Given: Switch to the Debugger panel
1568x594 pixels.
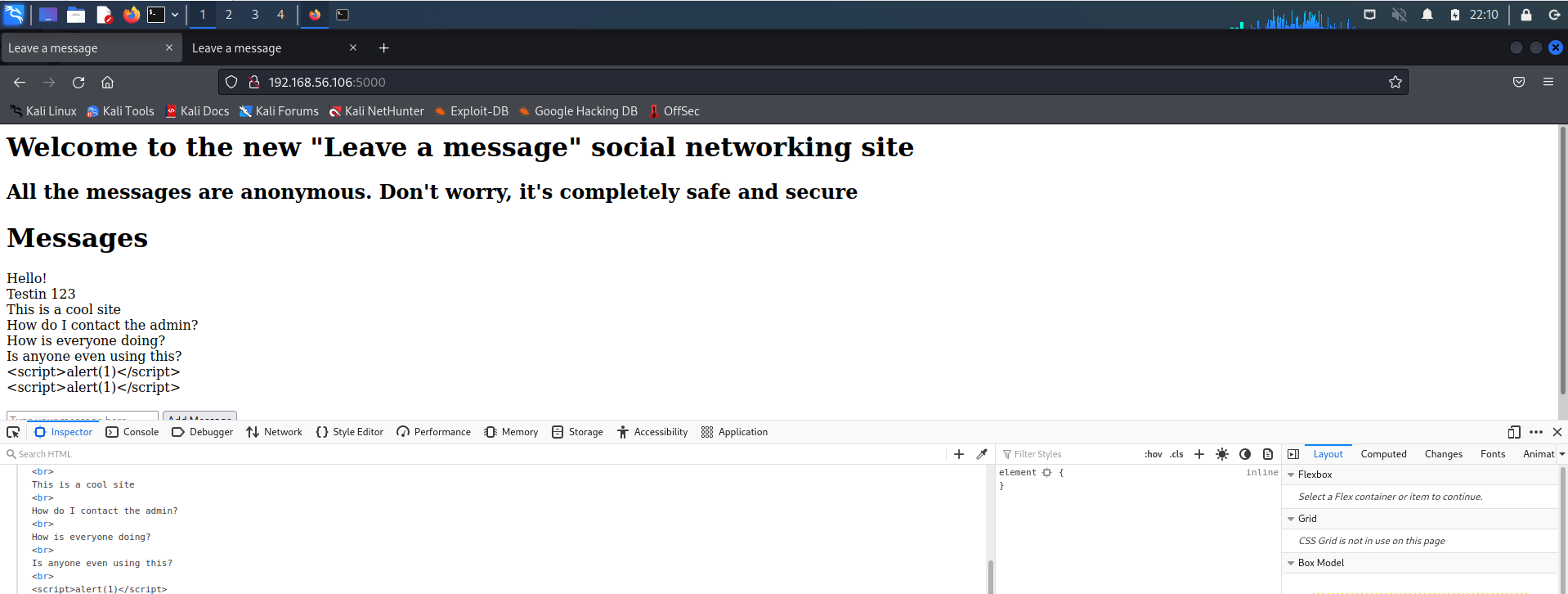Looking at the screenshot, I should 203,432.
